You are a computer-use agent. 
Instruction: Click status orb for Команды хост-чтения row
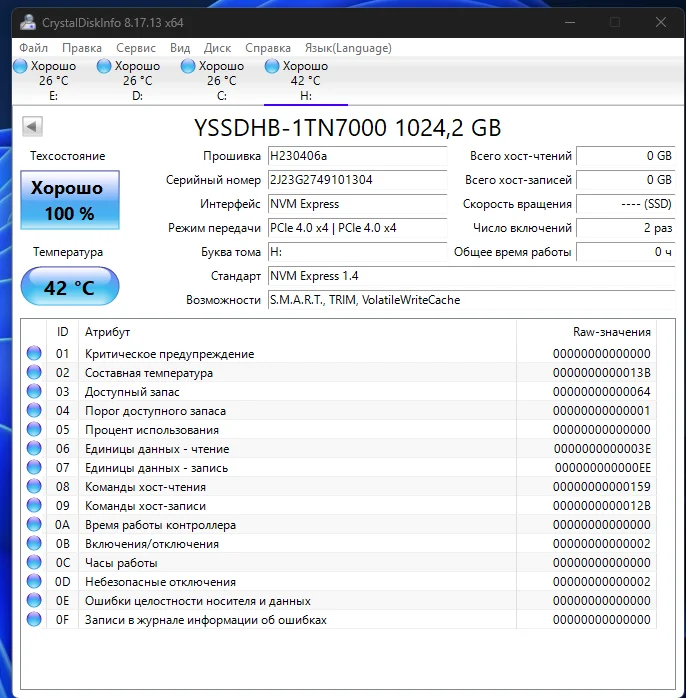[34, 487]
